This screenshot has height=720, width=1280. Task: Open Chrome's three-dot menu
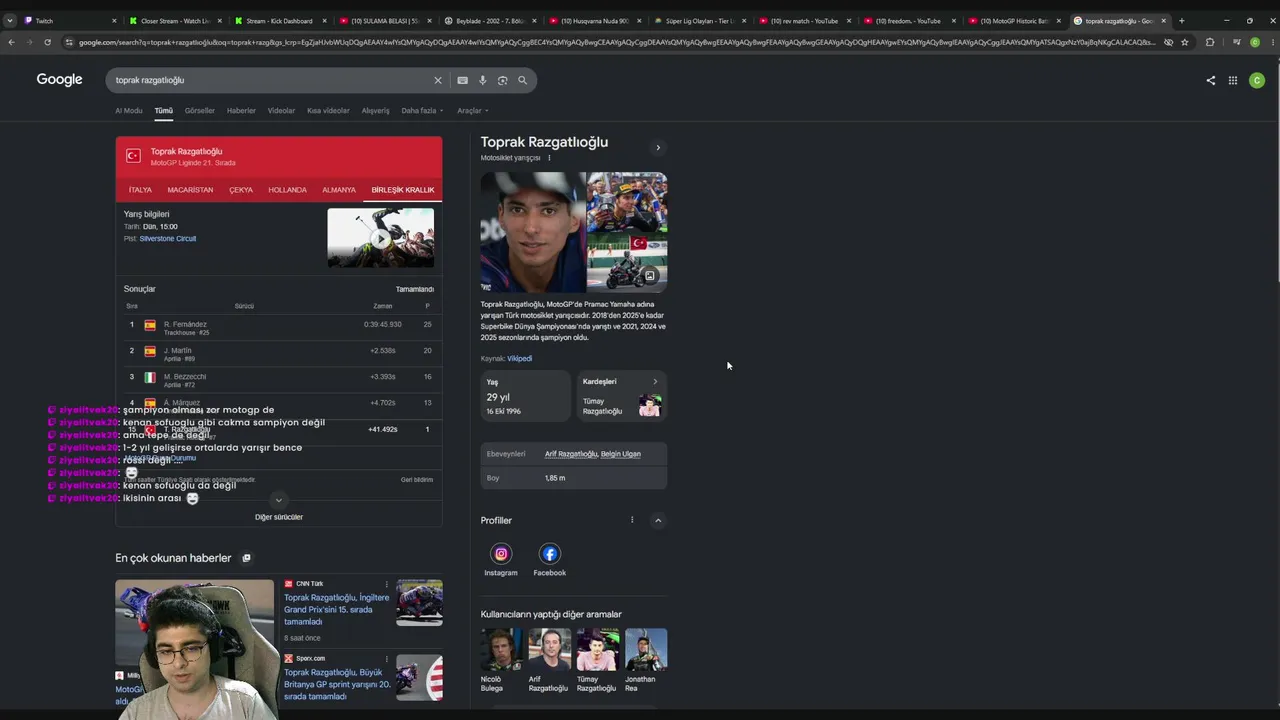[1271, 42]
